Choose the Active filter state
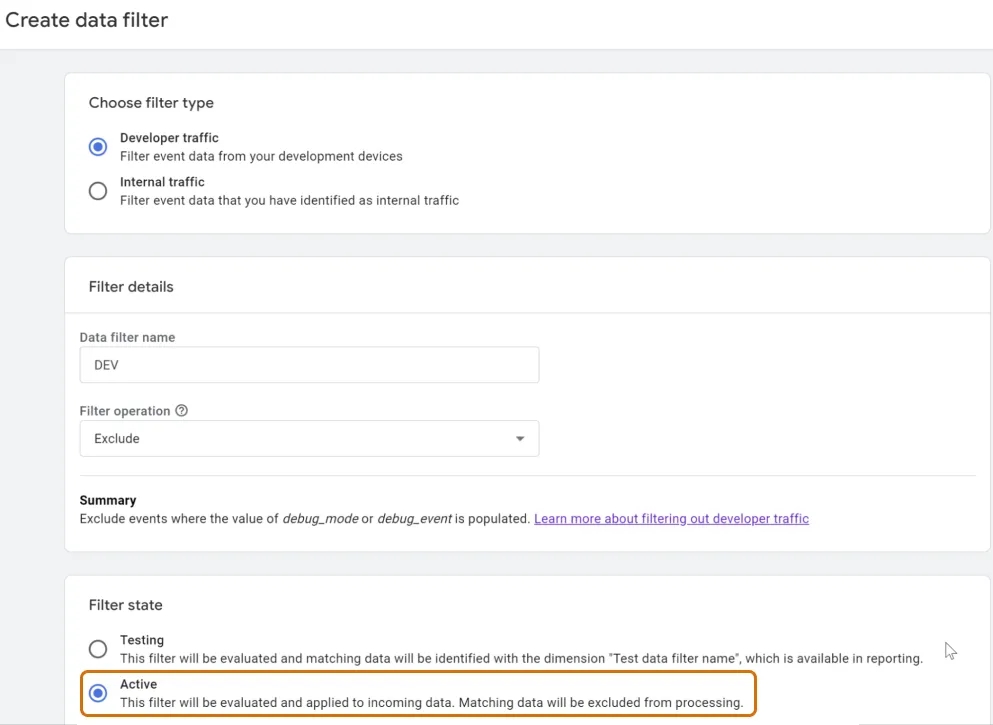The image size is (993, 725). click(98, 693)
